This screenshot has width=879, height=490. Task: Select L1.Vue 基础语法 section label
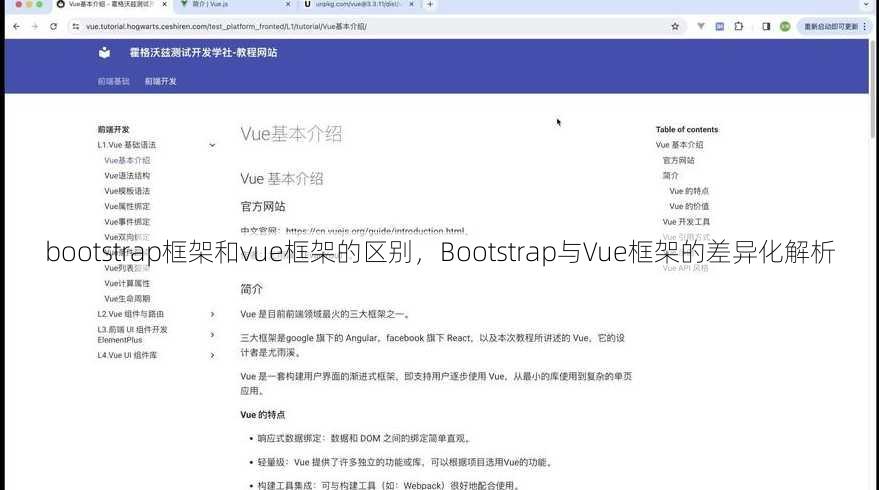point(127,145)
